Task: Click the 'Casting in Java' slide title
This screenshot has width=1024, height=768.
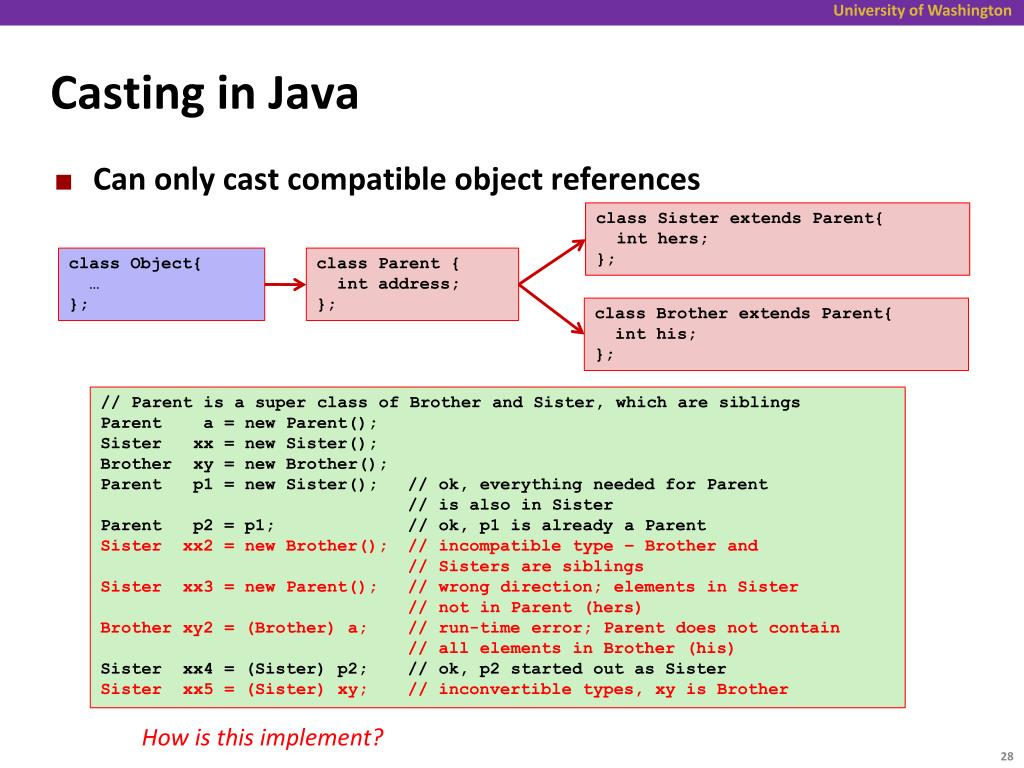Action: (x=204, y=93)
